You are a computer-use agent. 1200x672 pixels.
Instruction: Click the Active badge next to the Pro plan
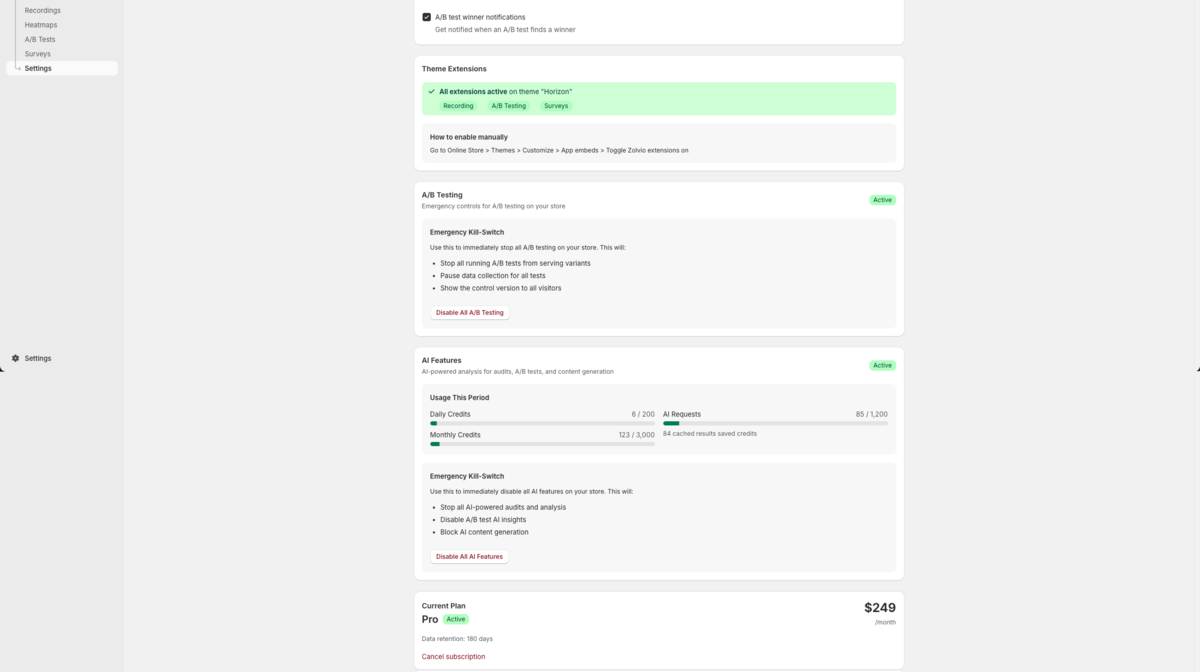455,619
